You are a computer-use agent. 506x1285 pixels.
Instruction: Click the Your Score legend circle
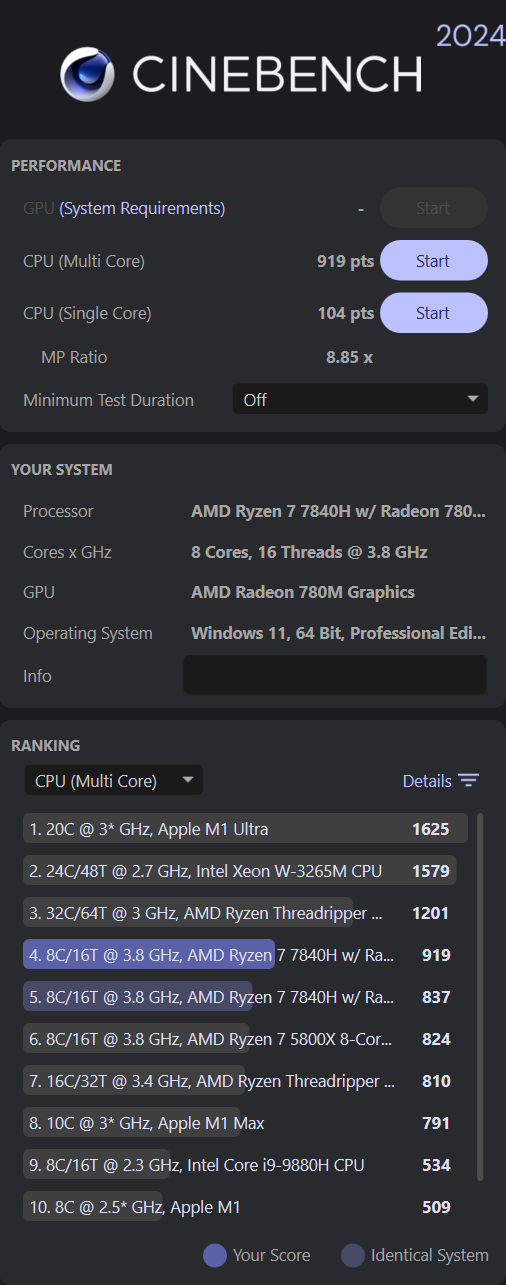pos(214,1255)
